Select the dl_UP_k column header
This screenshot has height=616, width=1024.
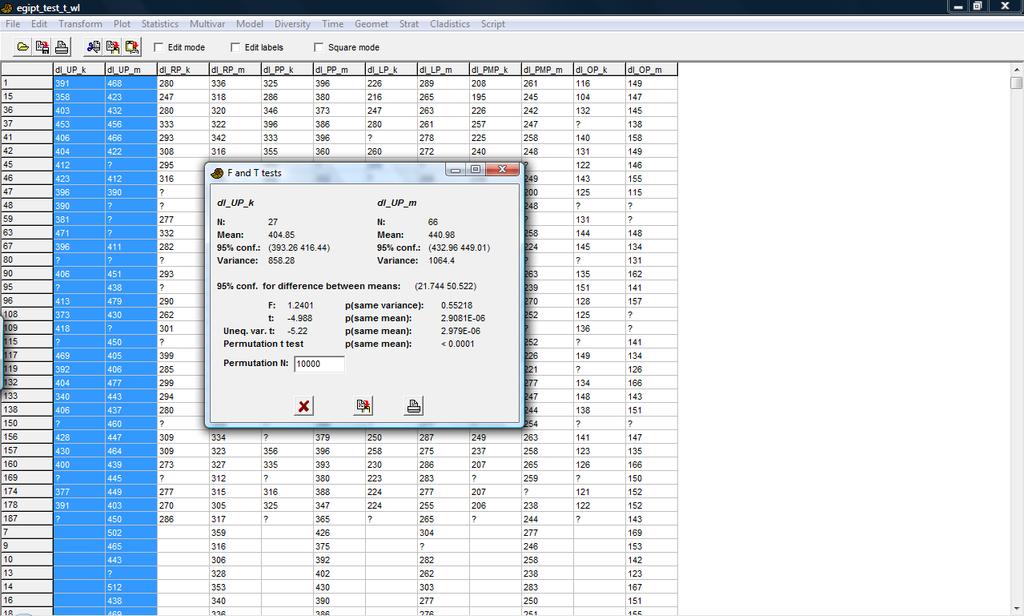[x=79, y=69]
